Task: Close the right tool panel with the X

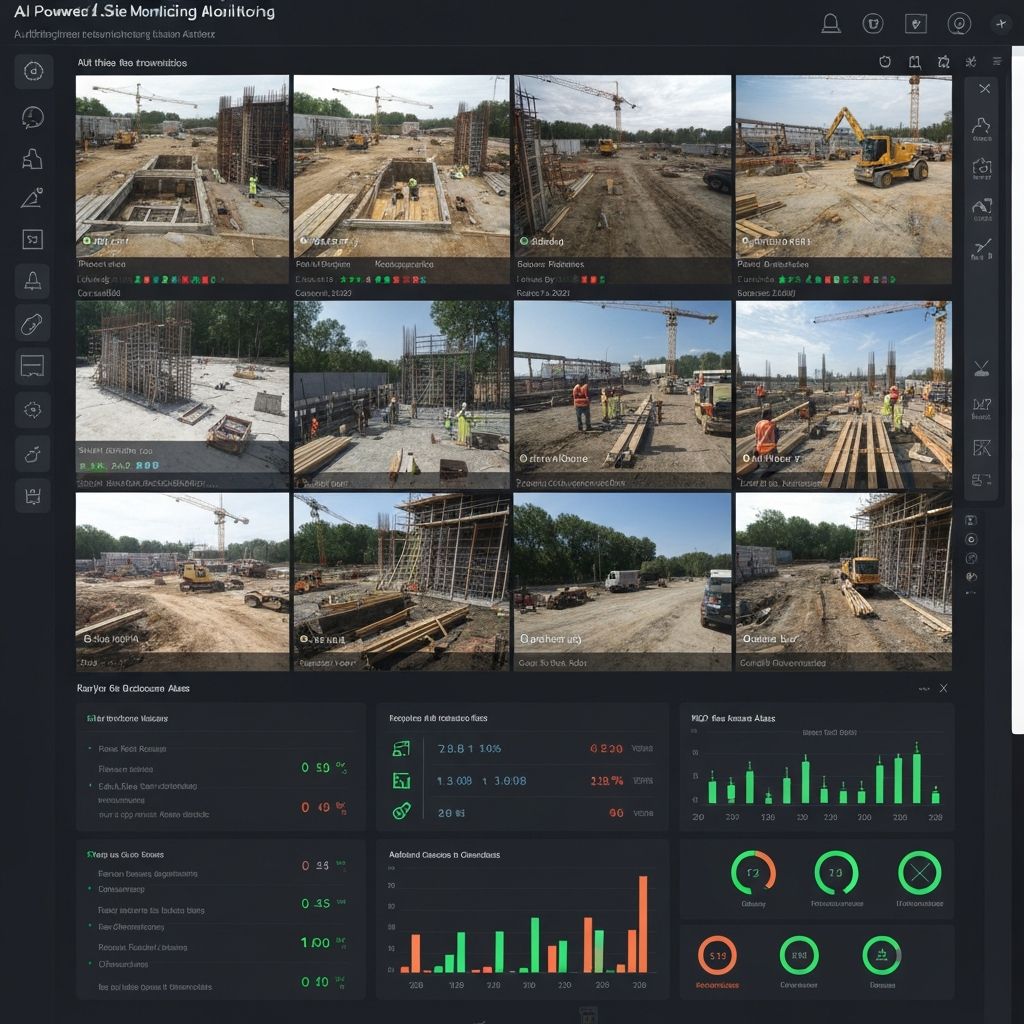Action: tap(984, 89)
